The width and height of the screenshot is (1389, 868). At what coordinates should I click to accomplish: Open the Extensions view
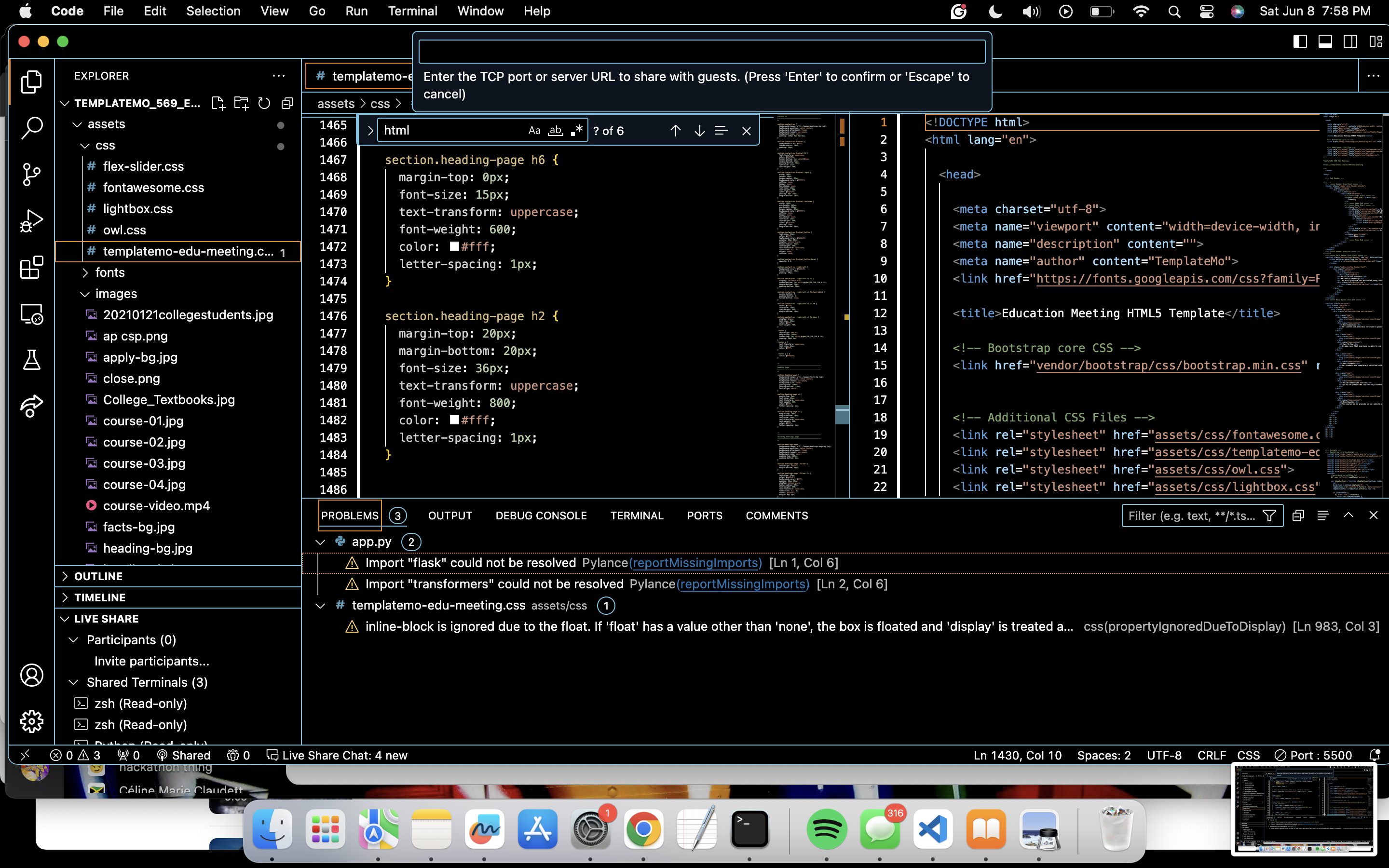point(31,268)
